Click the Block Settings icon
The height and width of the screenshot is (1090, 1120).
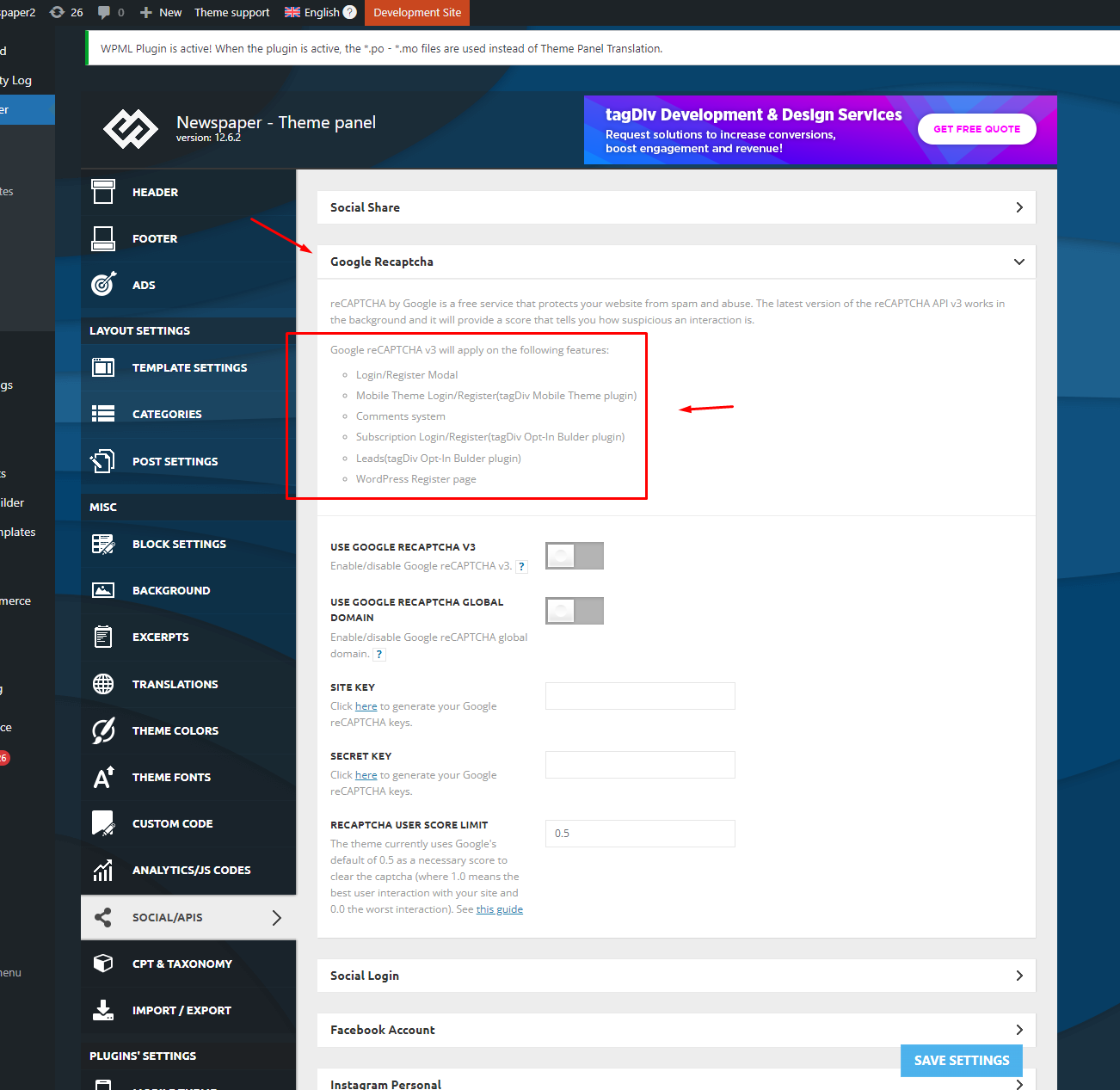pyautogui.click(x=103, y=544)
